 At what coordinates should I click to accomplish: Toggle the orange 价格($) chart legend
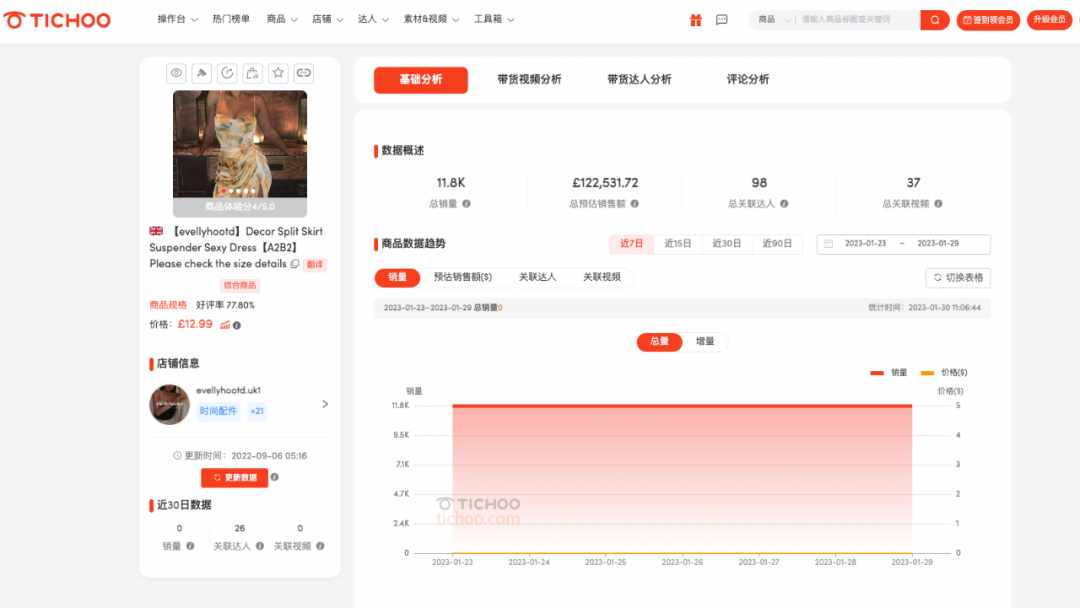click(x=944, y=373)
